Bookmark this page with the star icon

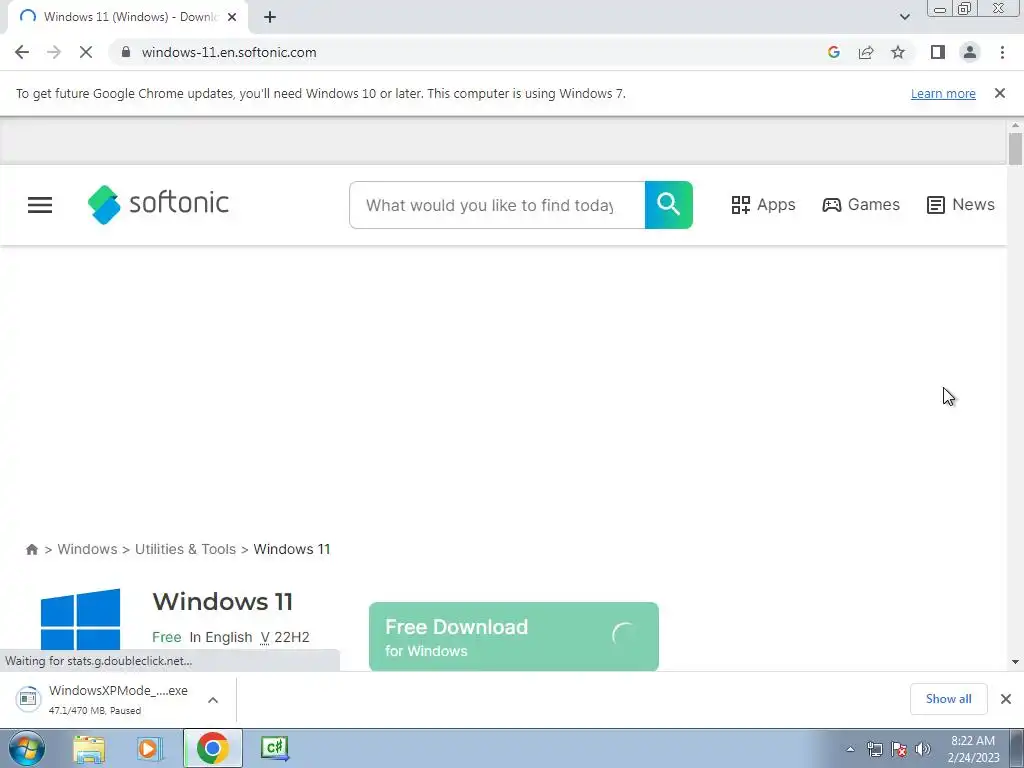pos(898,52)
